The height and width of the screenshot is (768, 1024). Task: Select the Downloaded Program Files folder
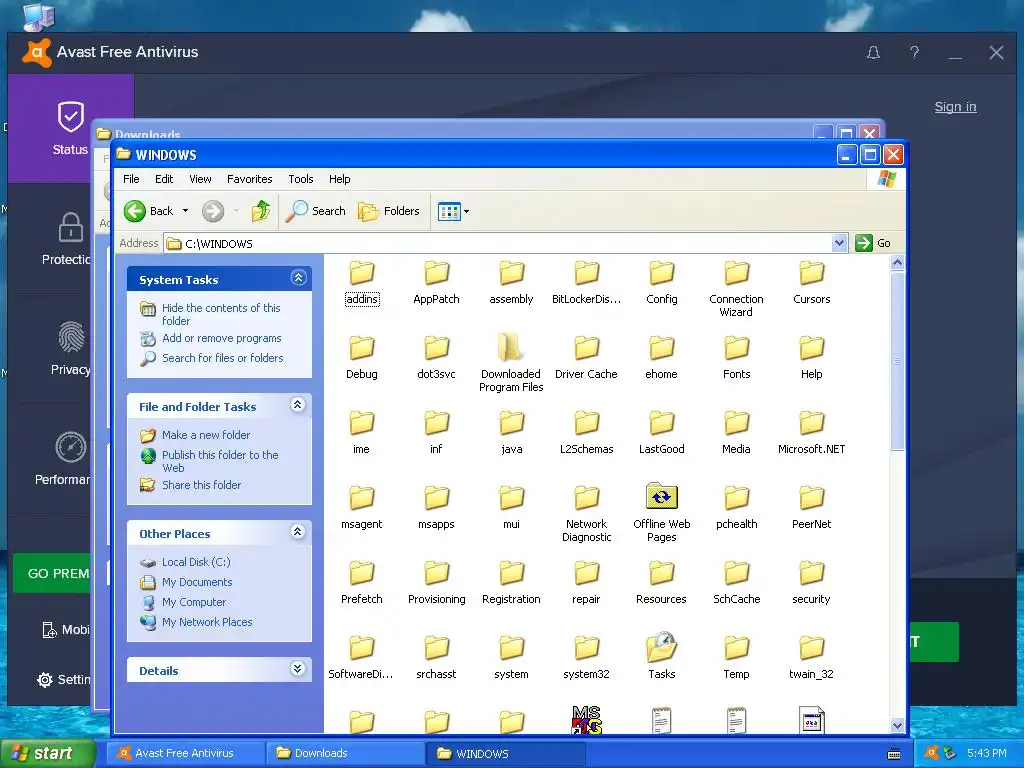[x=511, y=362]
